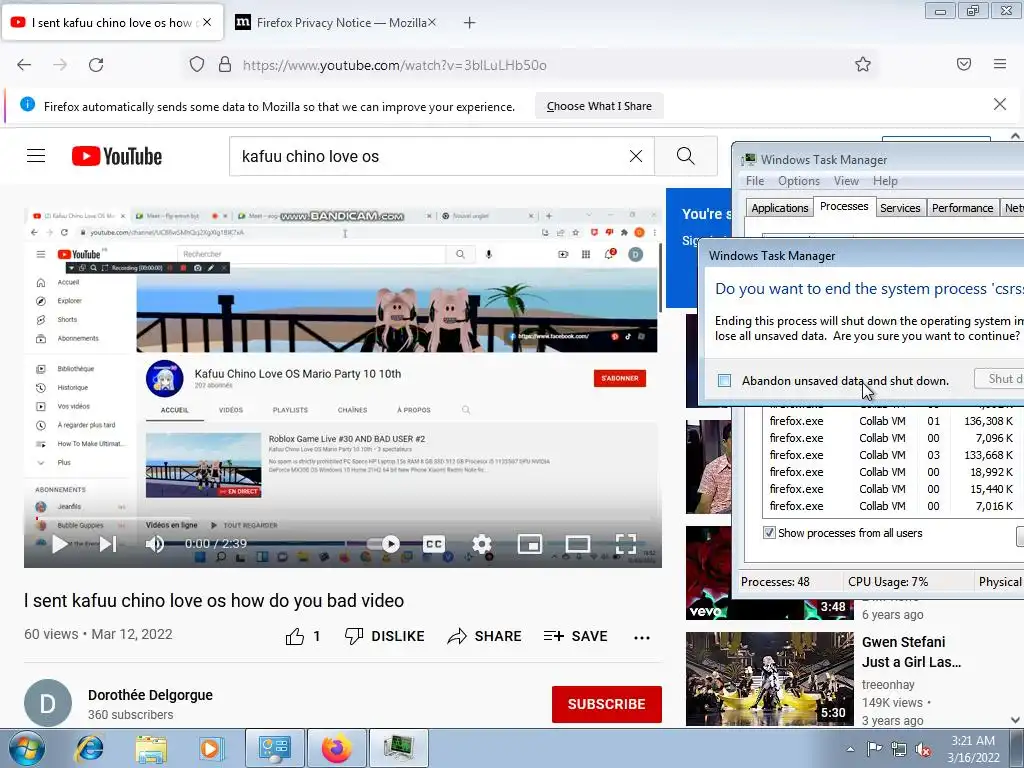Screen dimensions: 1024x768
Task: Toggle closed captions in the player
Action: pos(434,543)
